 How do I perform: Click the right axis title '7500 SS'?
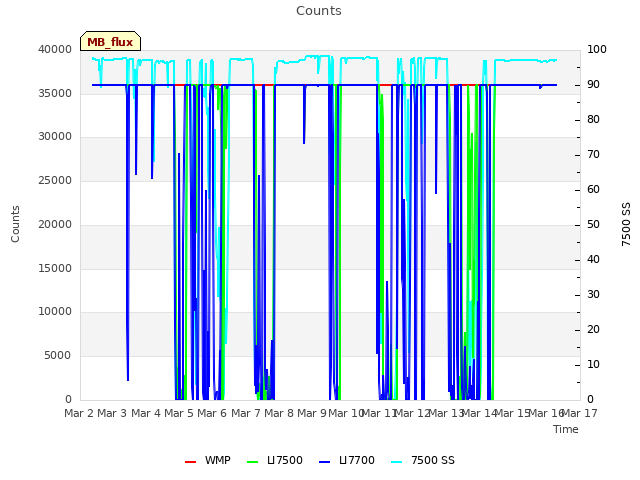pos(626,224)
